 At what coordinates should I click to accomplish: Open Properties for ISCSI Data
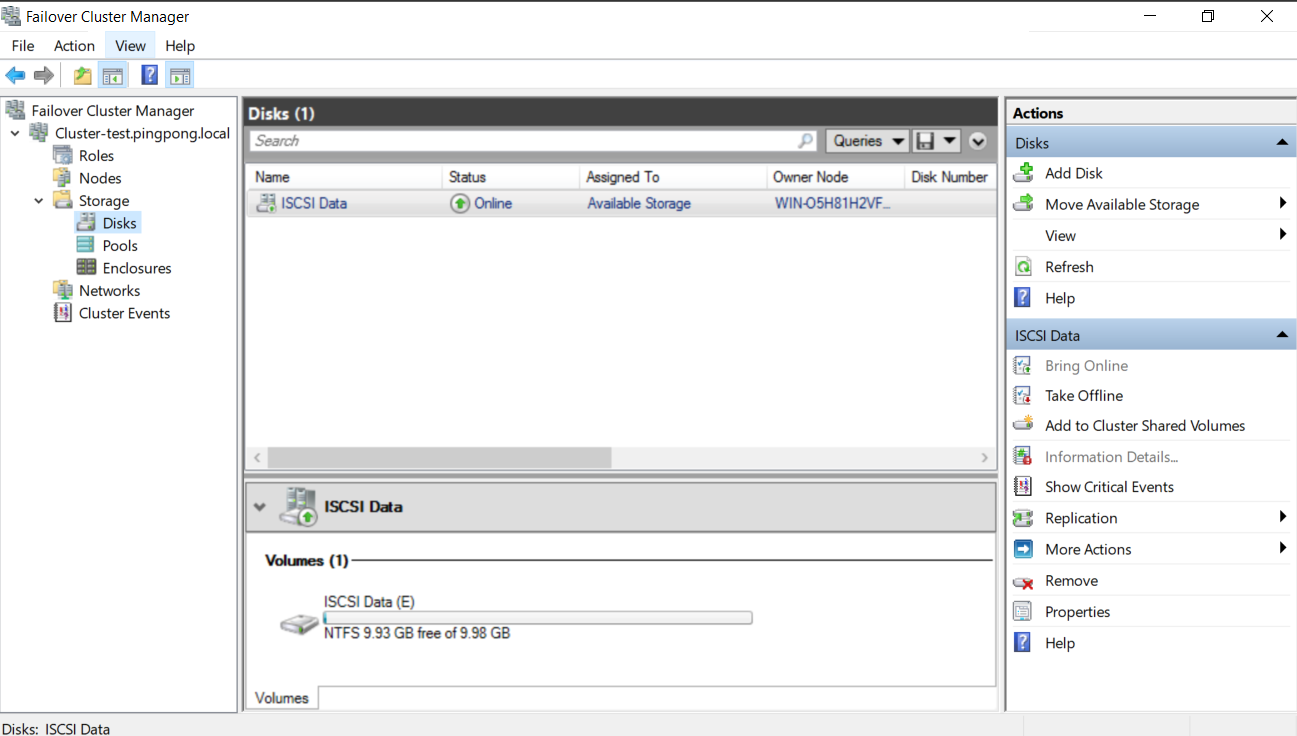point(1078,612)
